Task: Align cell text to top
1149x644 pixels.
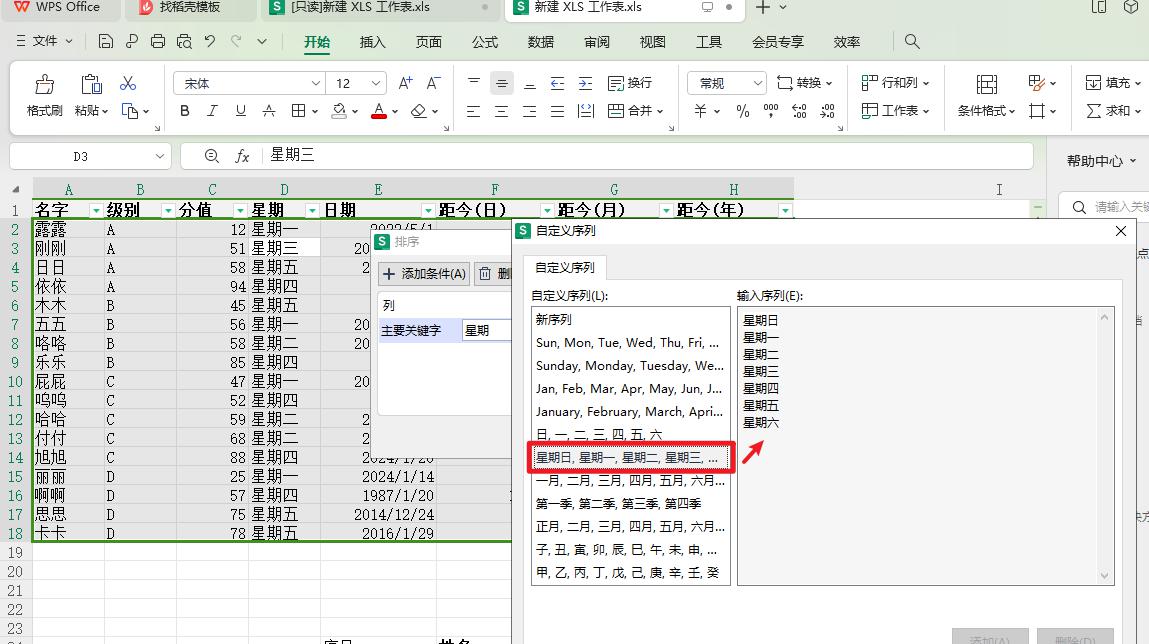Action: tap(474, 83)
